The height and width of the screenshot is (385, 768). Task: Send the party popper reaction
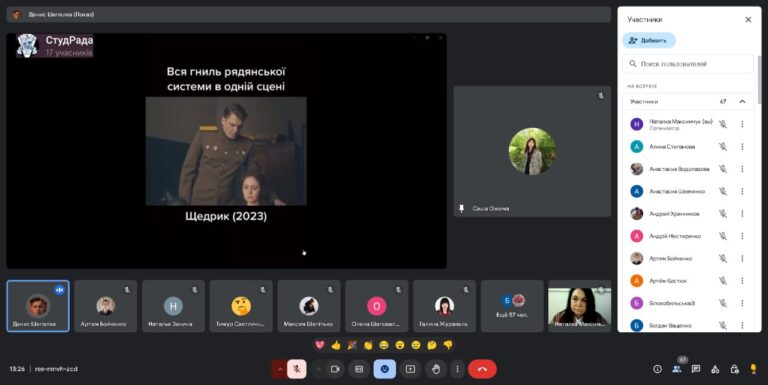352,345
